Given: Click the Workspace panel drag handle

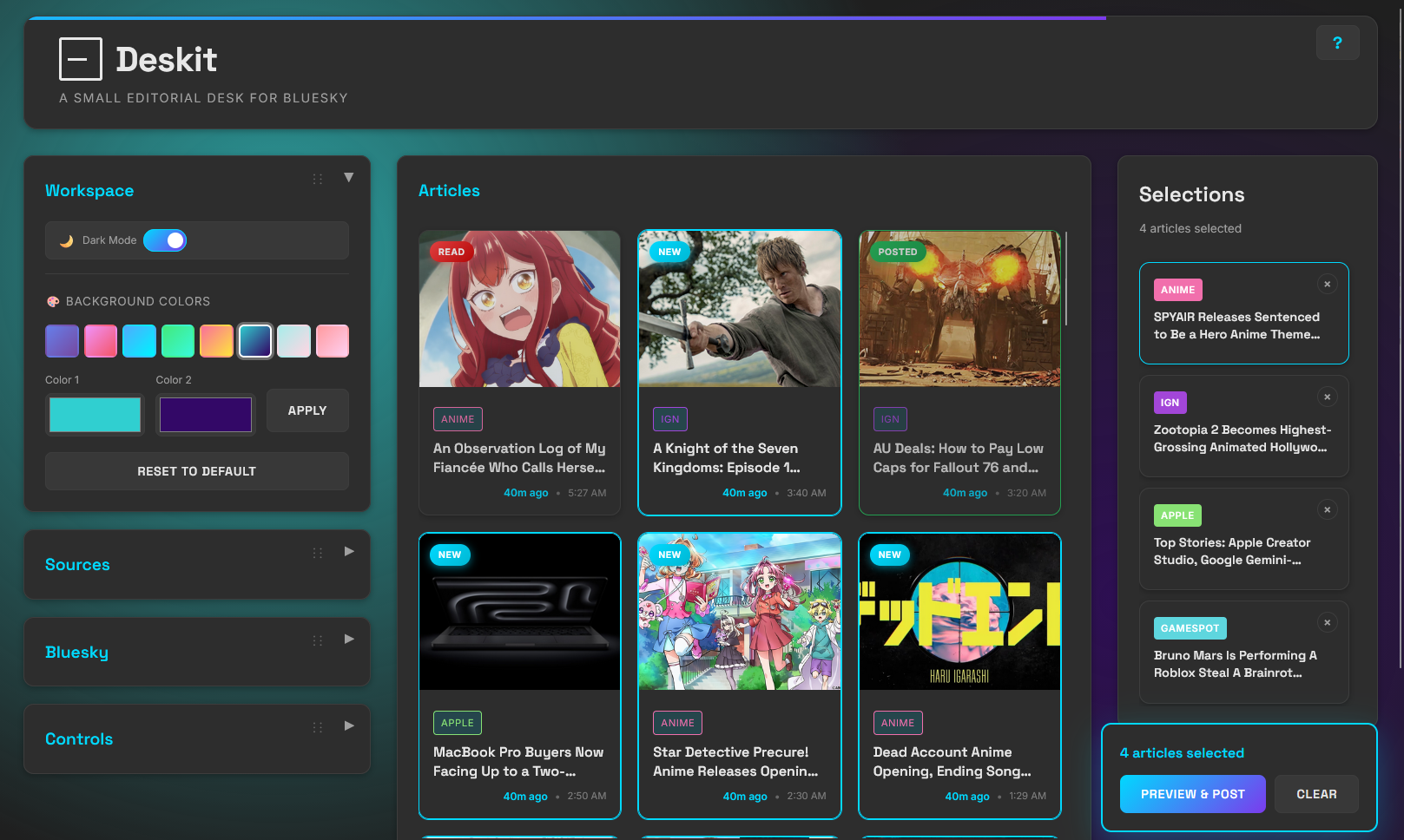Looking at the screenshot, I should (x=318, y=179).
